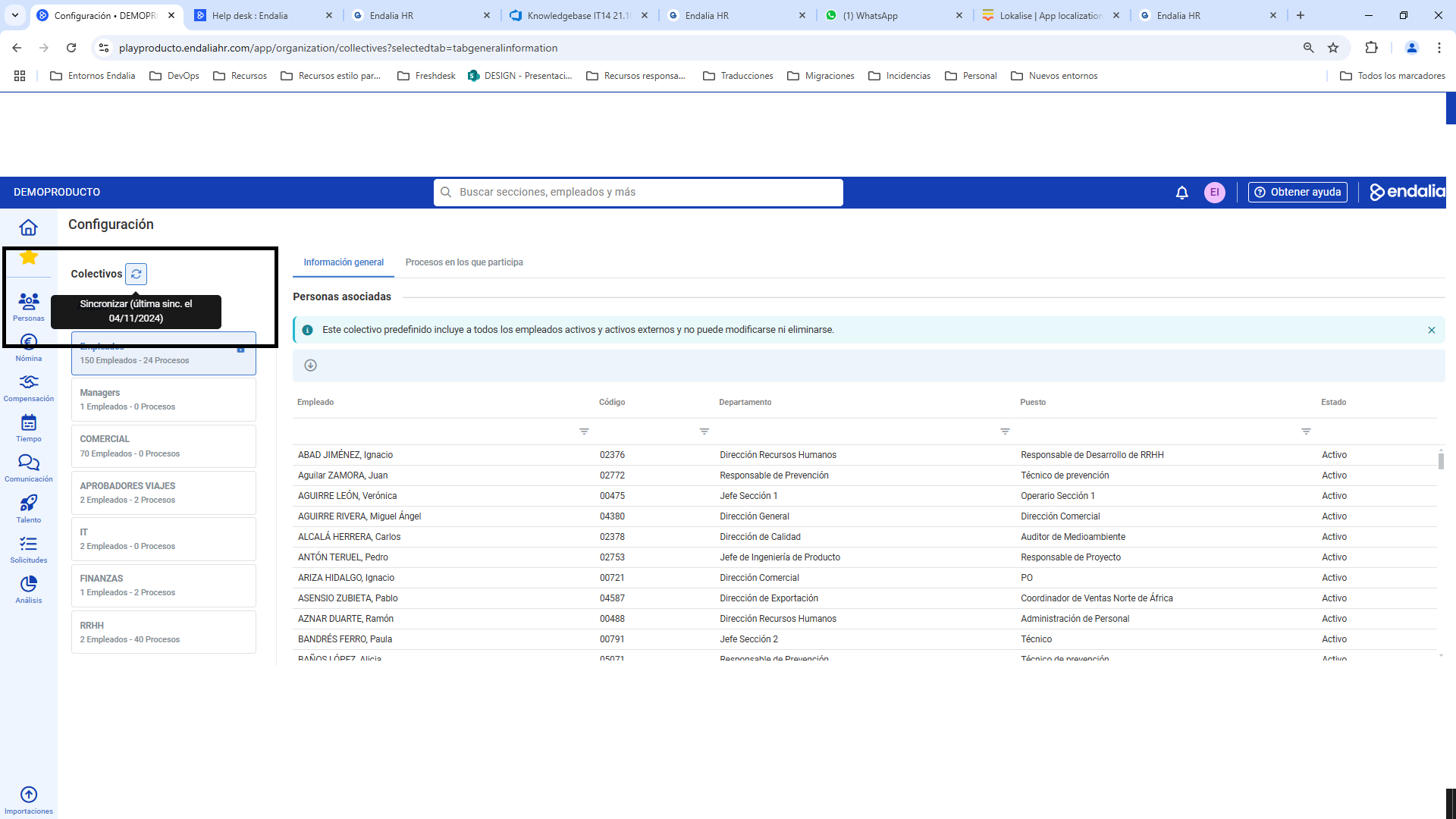Image resolution: width=1456 pixels, height=819 pixels.
Task: Select Información general tab
Action: [344, 262]
